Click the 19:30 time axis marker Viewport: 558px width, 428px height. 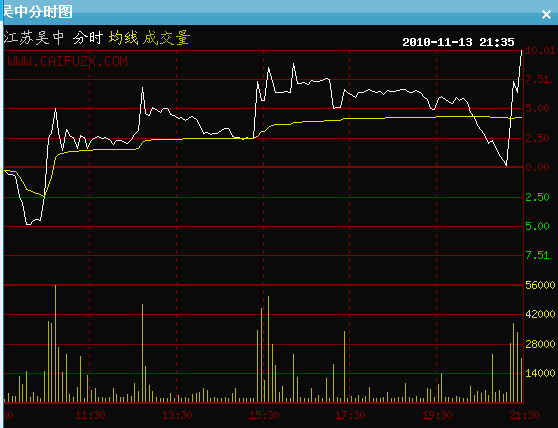coord(437,415)
